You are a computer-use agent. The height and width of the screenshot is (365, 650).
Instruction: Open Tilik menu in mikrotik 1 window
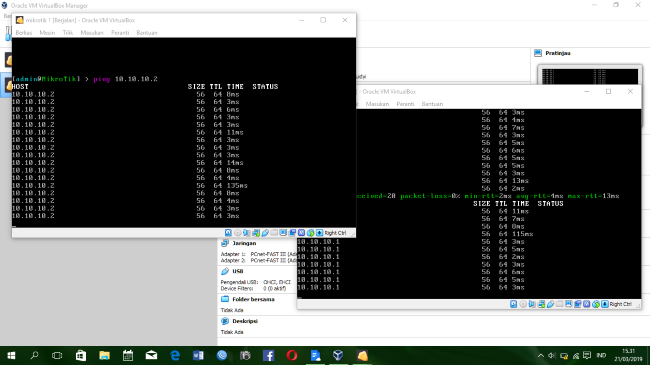68,33
